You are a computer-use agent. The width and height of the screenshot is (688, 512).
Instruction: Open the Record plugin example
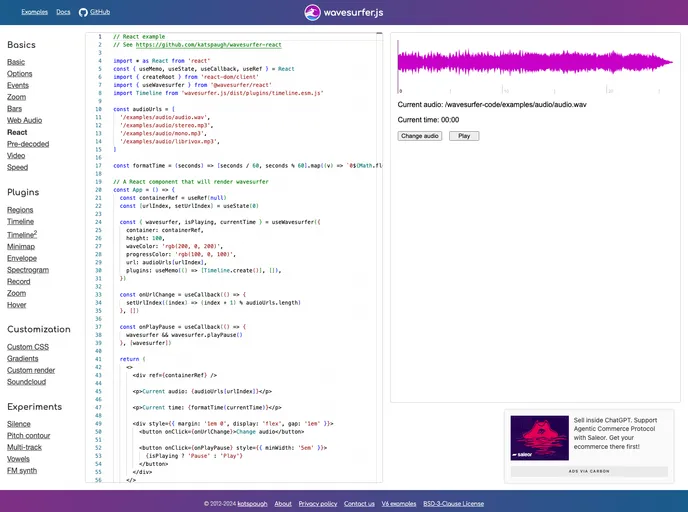click(x=18, y=282)
